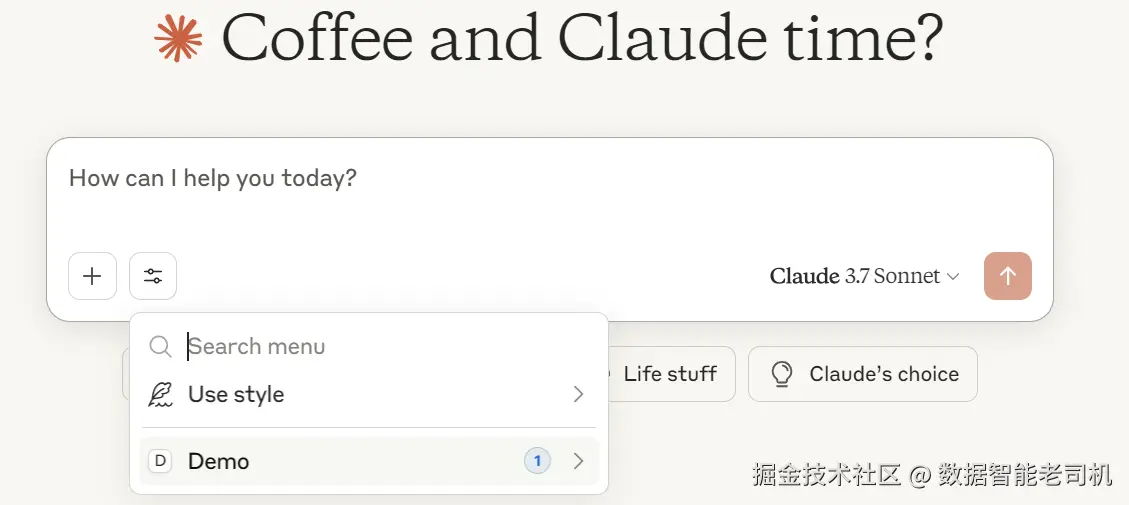Image resolution: width=1129 pixels, height=505 pixels.
Task: Click the orange Claude starburst logo
Action: click(x=179, y=38)
